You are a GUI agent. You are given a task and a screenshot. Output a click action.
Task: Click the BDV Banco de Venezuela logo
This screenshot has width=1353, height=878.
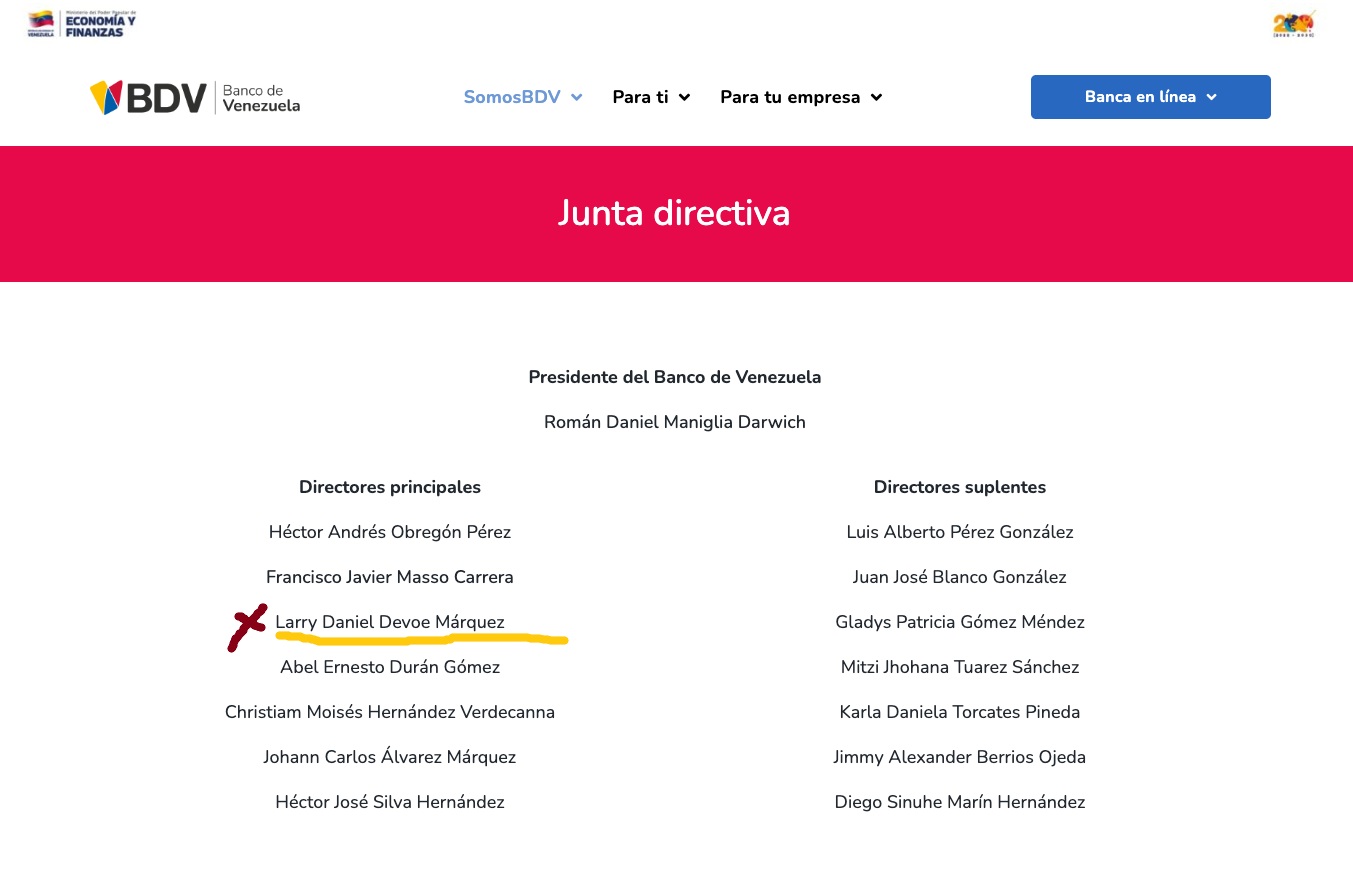(x=195, y=97)
